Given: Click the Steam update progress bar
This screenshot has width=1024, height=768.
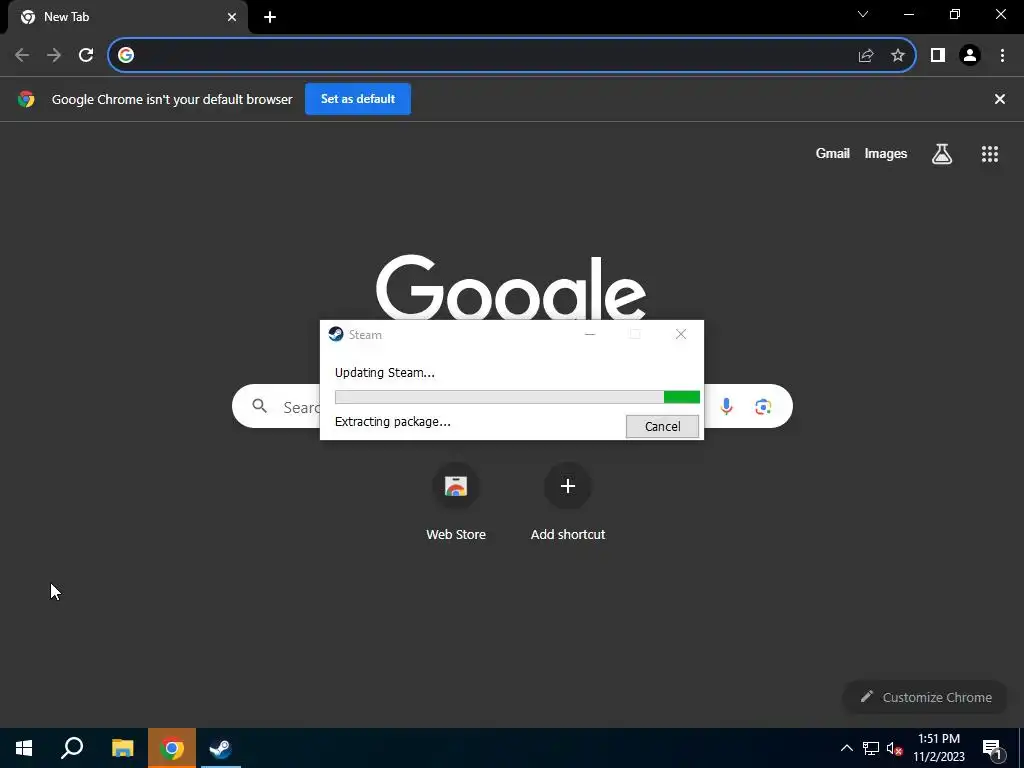Looking at the screenshot, I should 517,397.
